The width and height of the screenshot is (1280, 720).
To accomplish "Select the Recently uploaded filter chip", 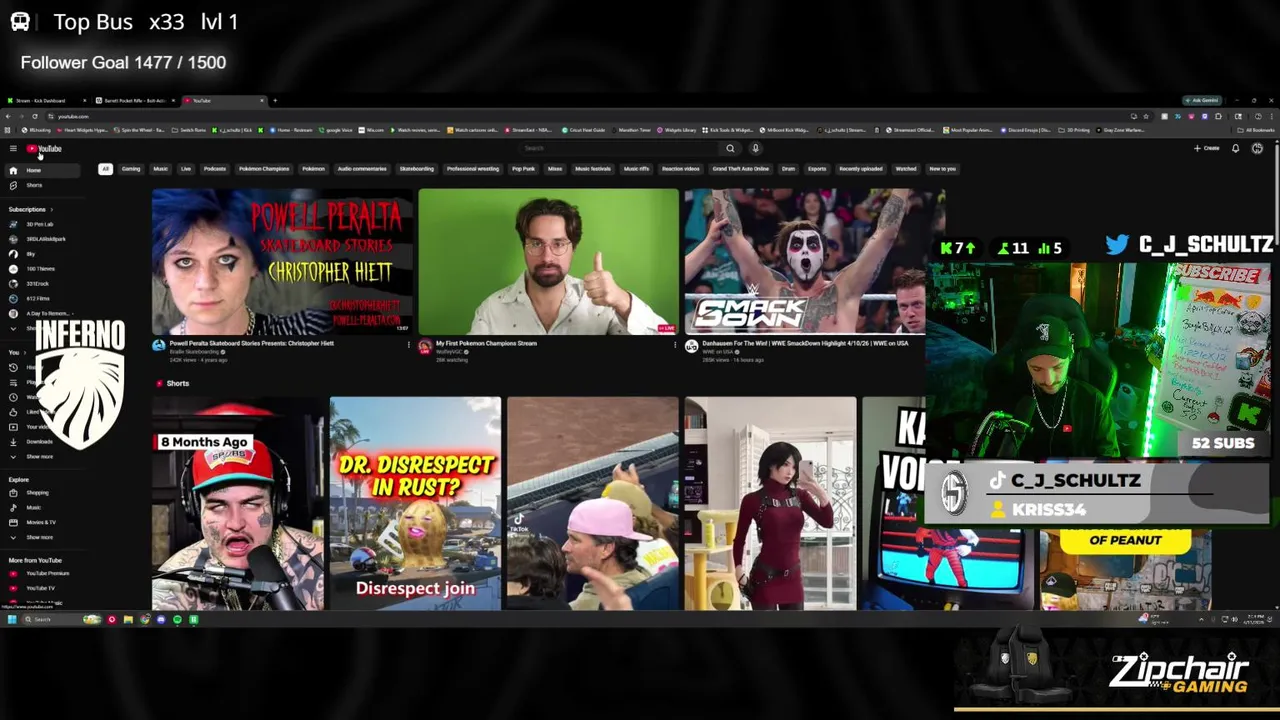I will click(x=861, y=169).
